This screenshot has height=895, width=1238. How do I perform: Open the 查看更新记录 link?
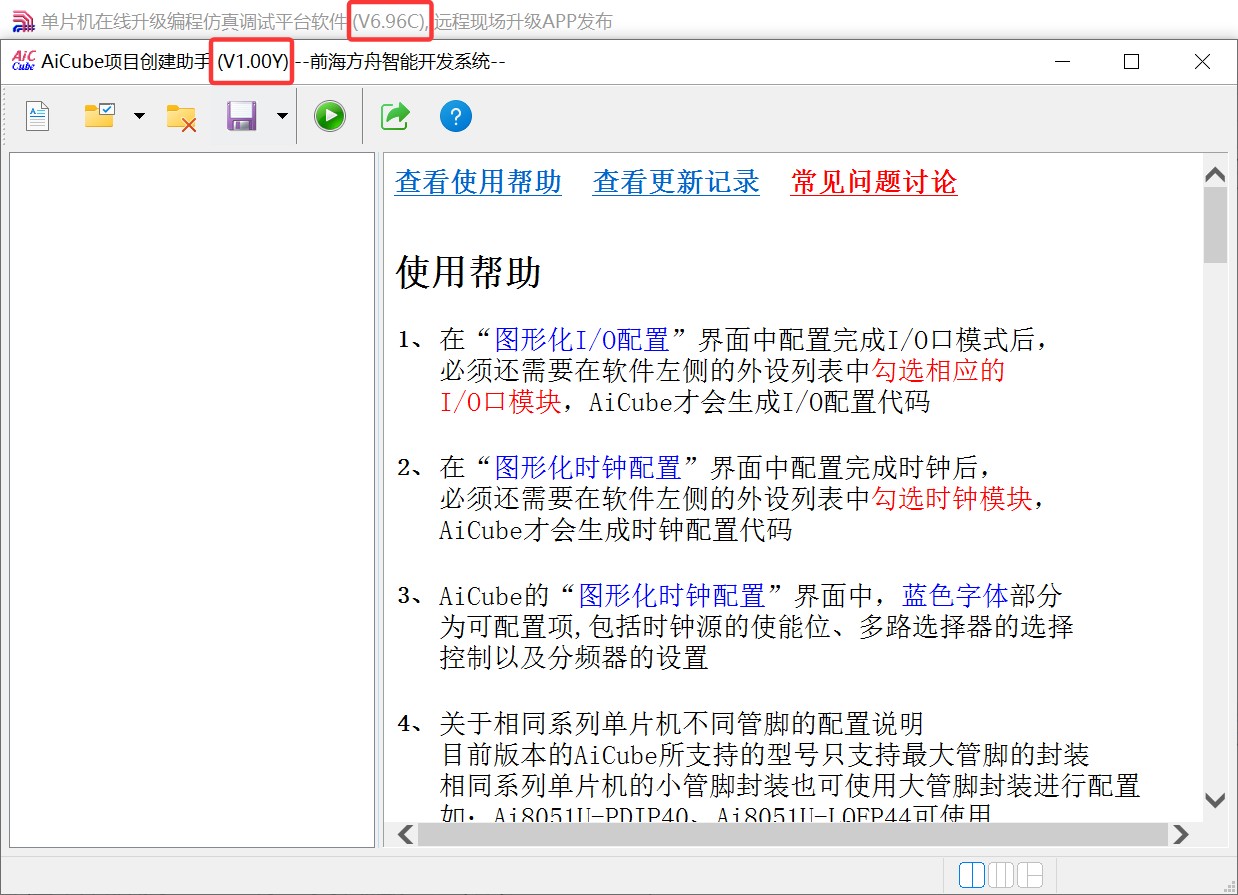676,182
